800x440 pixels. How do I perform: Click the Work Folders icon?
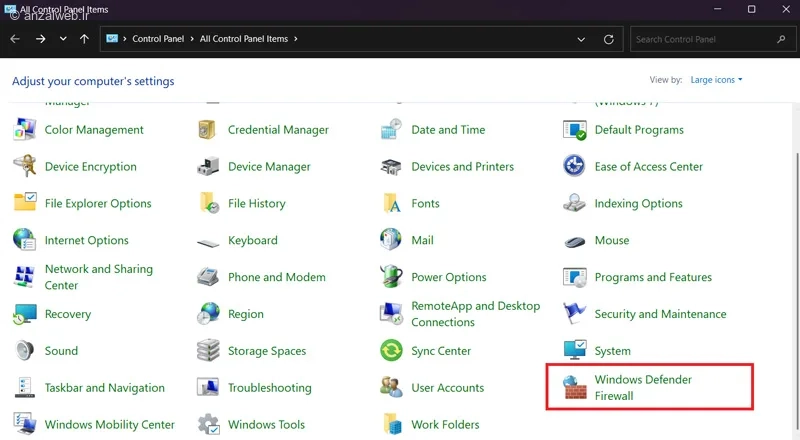pyautogui.click(x=392, y=424)
